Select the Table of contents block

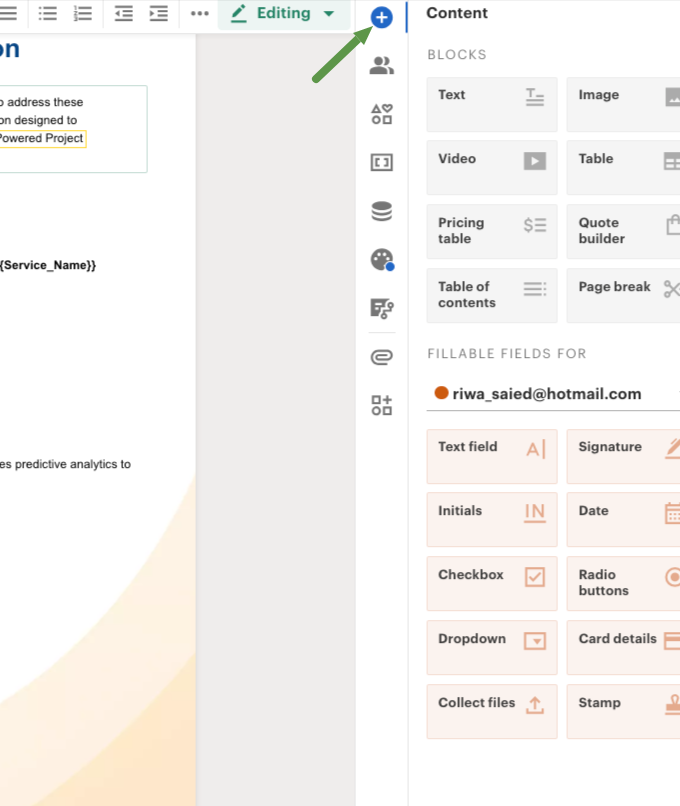[x=492, y=296]
